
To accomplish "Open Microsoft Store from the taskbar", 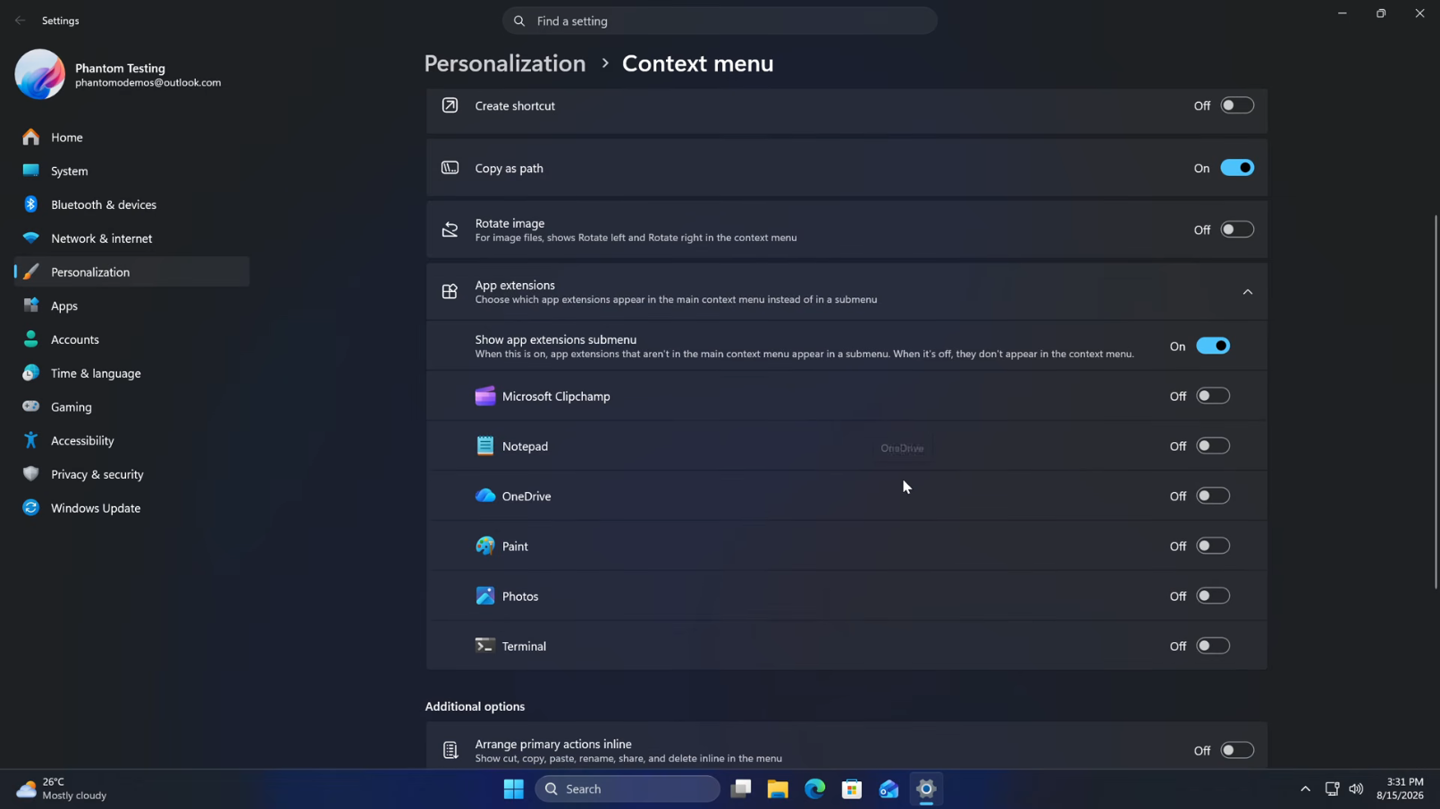I will point(852,789).
